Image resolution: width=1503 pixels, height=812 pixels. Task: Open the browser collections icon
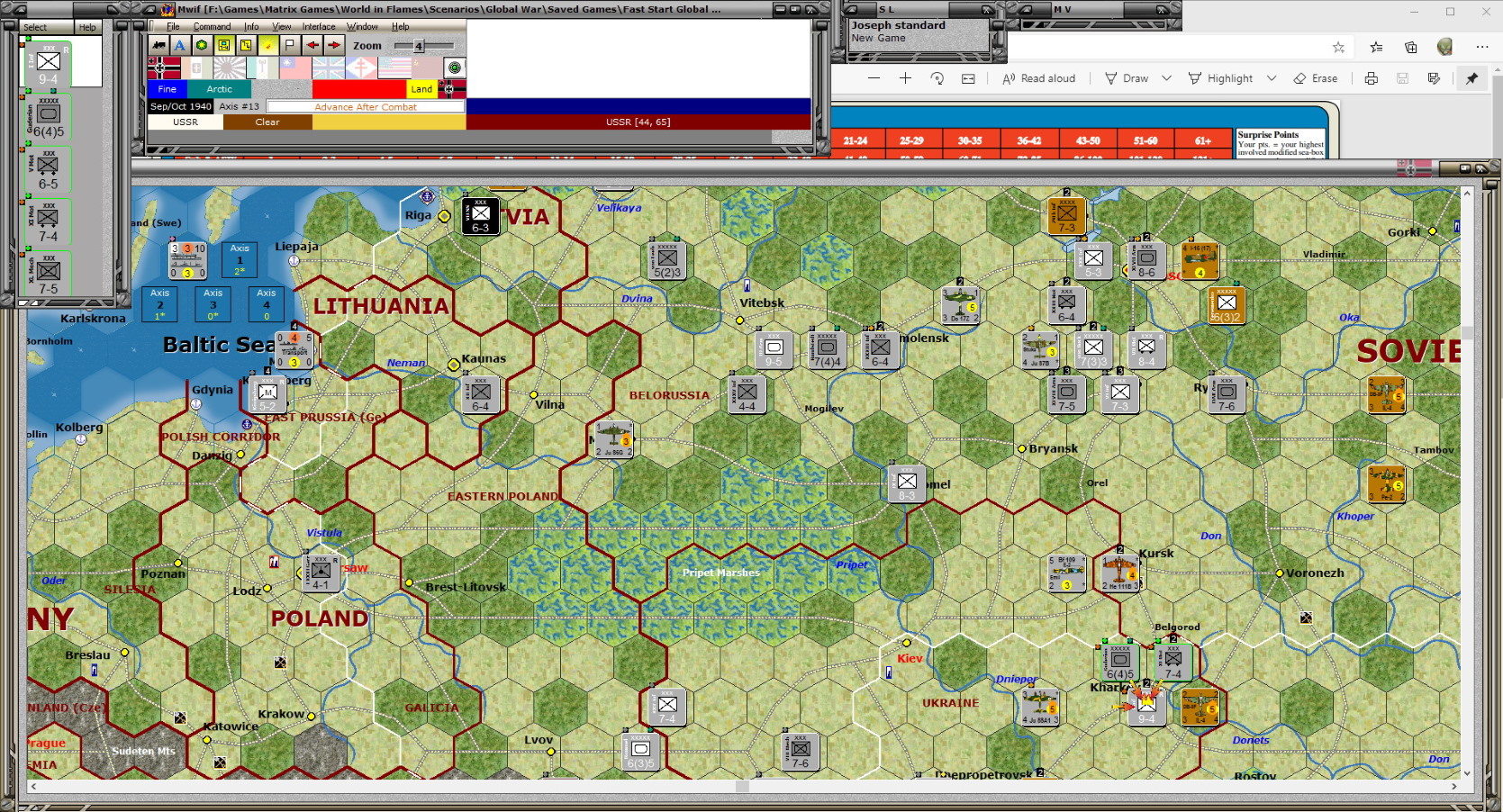[1410, 47]
